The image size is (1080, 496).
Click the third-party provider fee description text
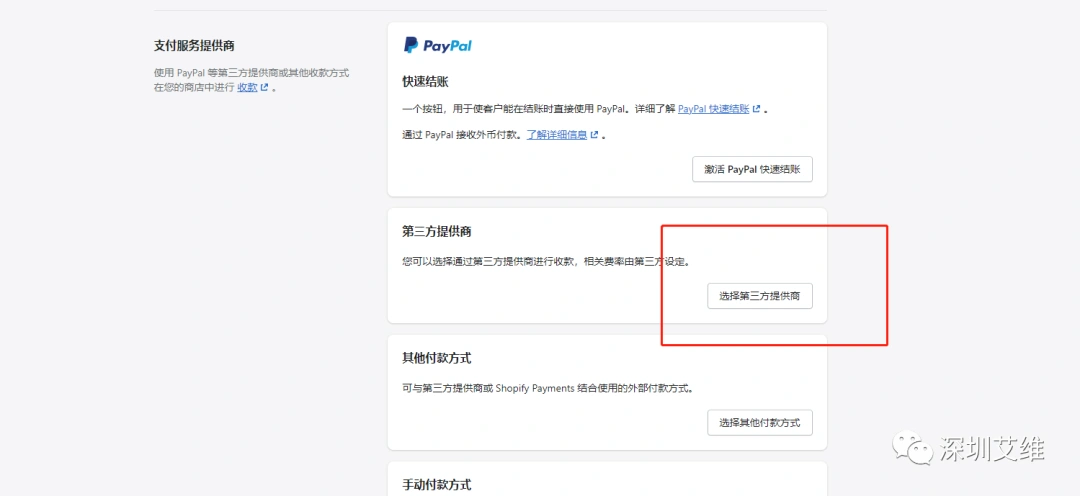tap(547, 262)
